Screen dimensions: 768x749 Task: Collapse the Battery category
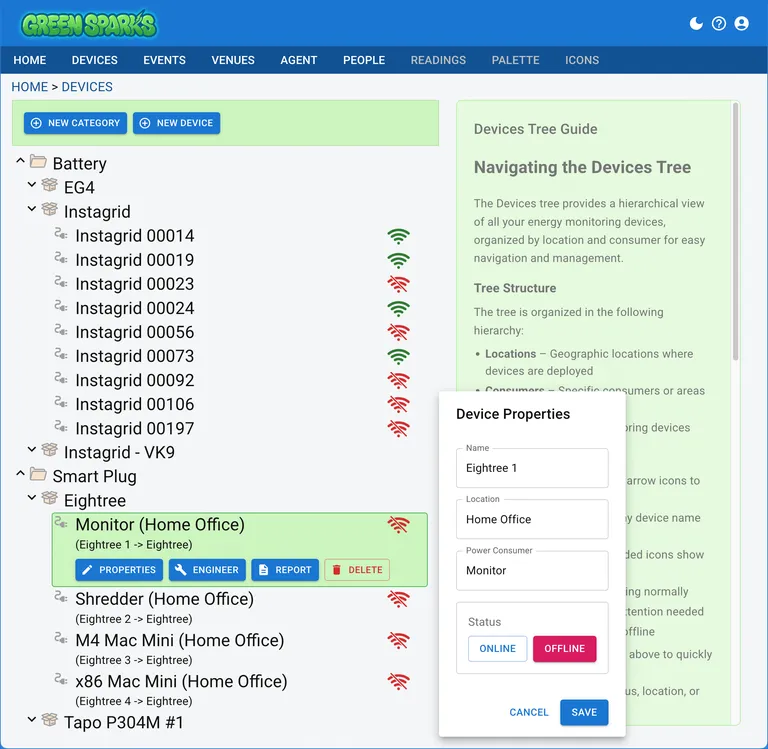tap(20, 163)
